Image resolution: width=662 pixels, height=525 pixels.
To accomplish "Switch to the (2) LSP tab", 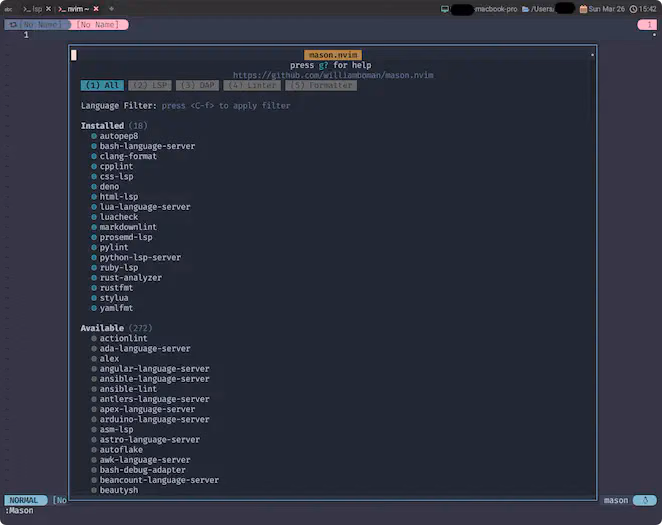I will 150,85.
